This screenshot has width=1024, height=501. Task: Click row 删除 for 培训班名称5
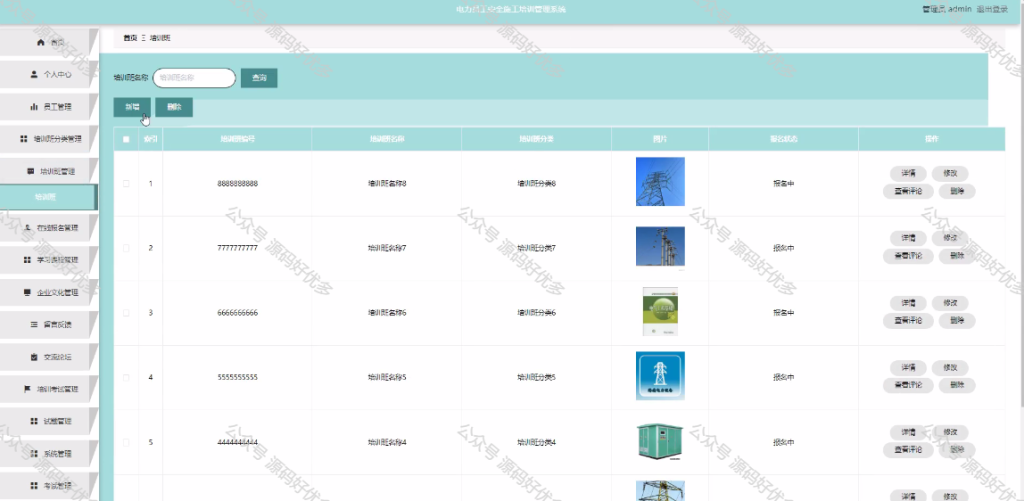click(957, 385)
